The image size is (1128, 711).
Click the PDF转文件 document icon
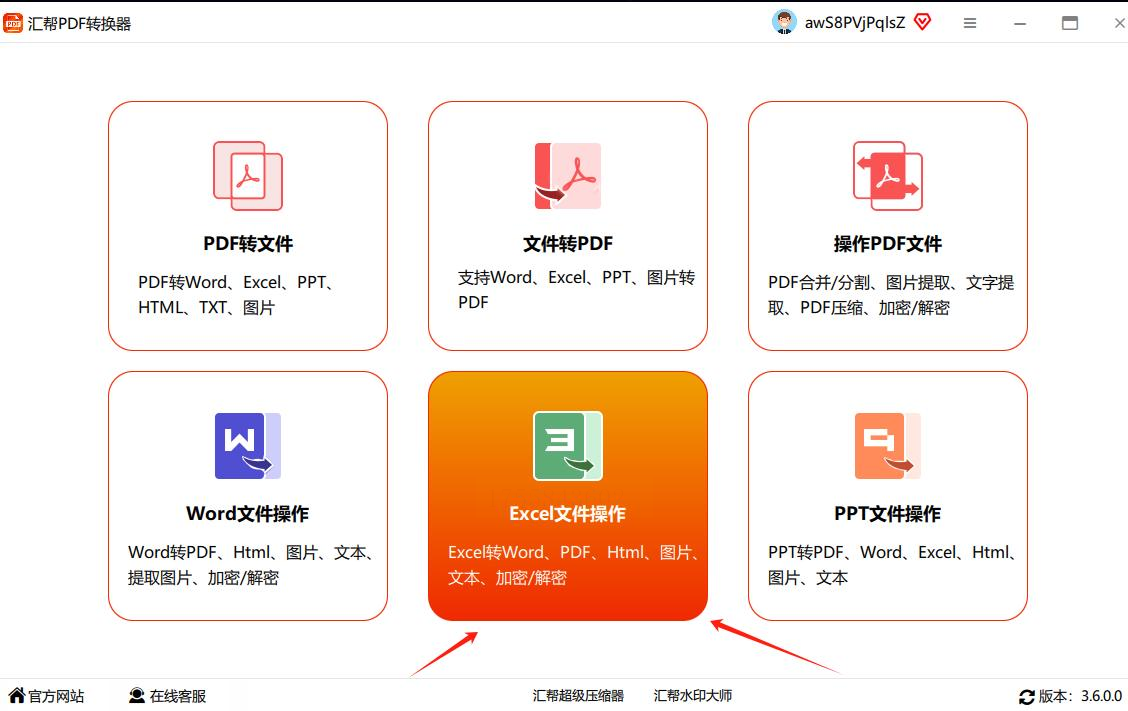coord(247,176)
